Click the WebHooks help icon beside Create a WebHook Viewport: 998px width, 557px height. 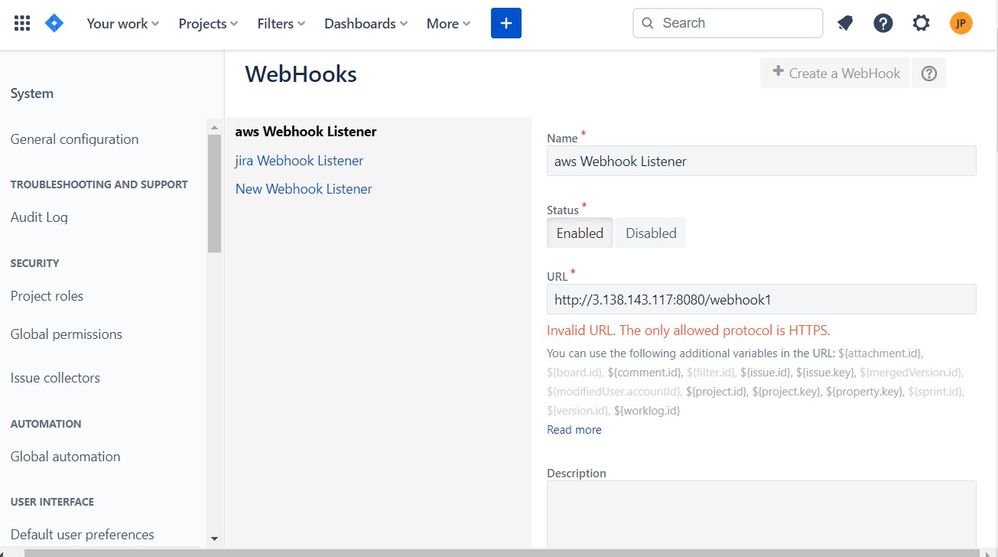coord(929,73)
